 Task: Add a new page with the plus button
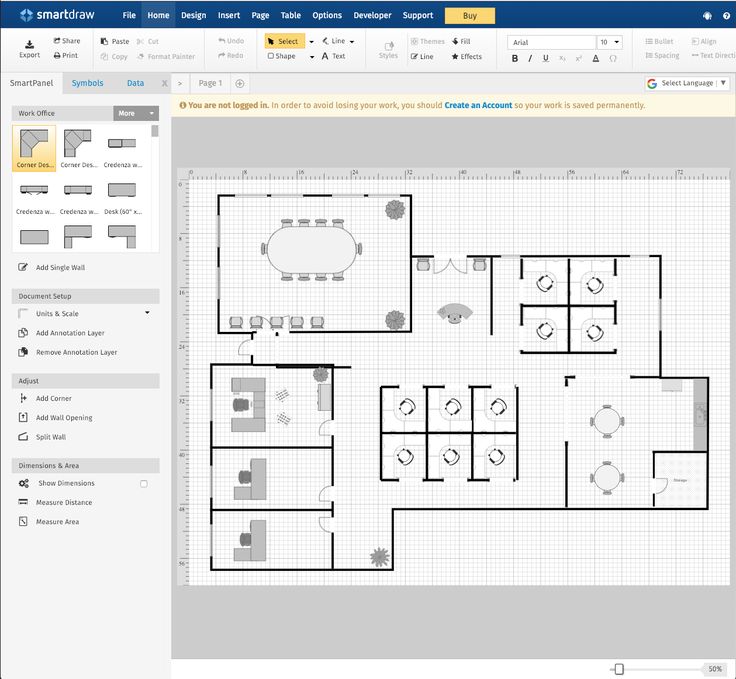[x=239, y=84]
